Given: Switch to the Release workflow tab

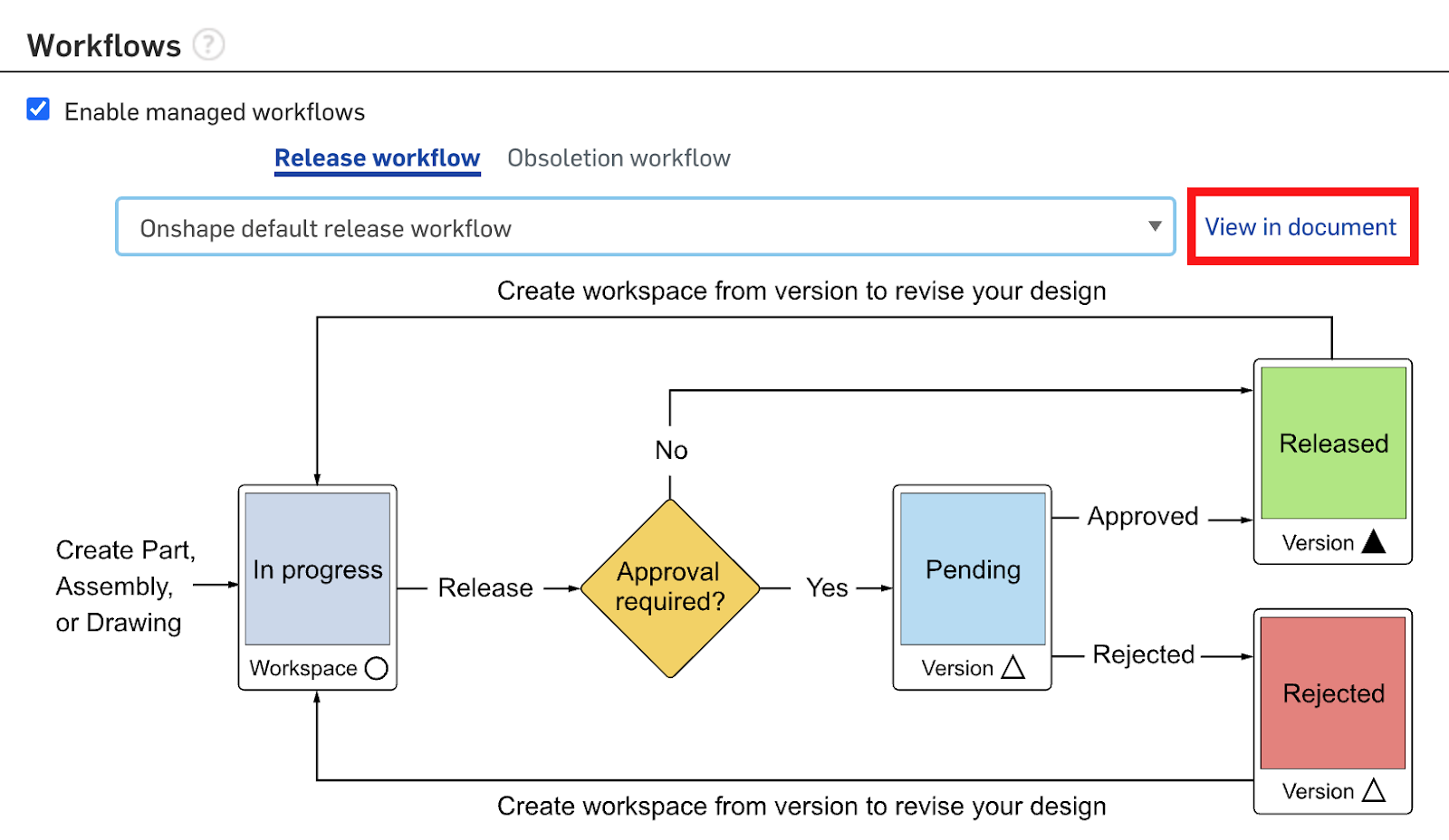Looking at the screenshot, I should [377, 158].
